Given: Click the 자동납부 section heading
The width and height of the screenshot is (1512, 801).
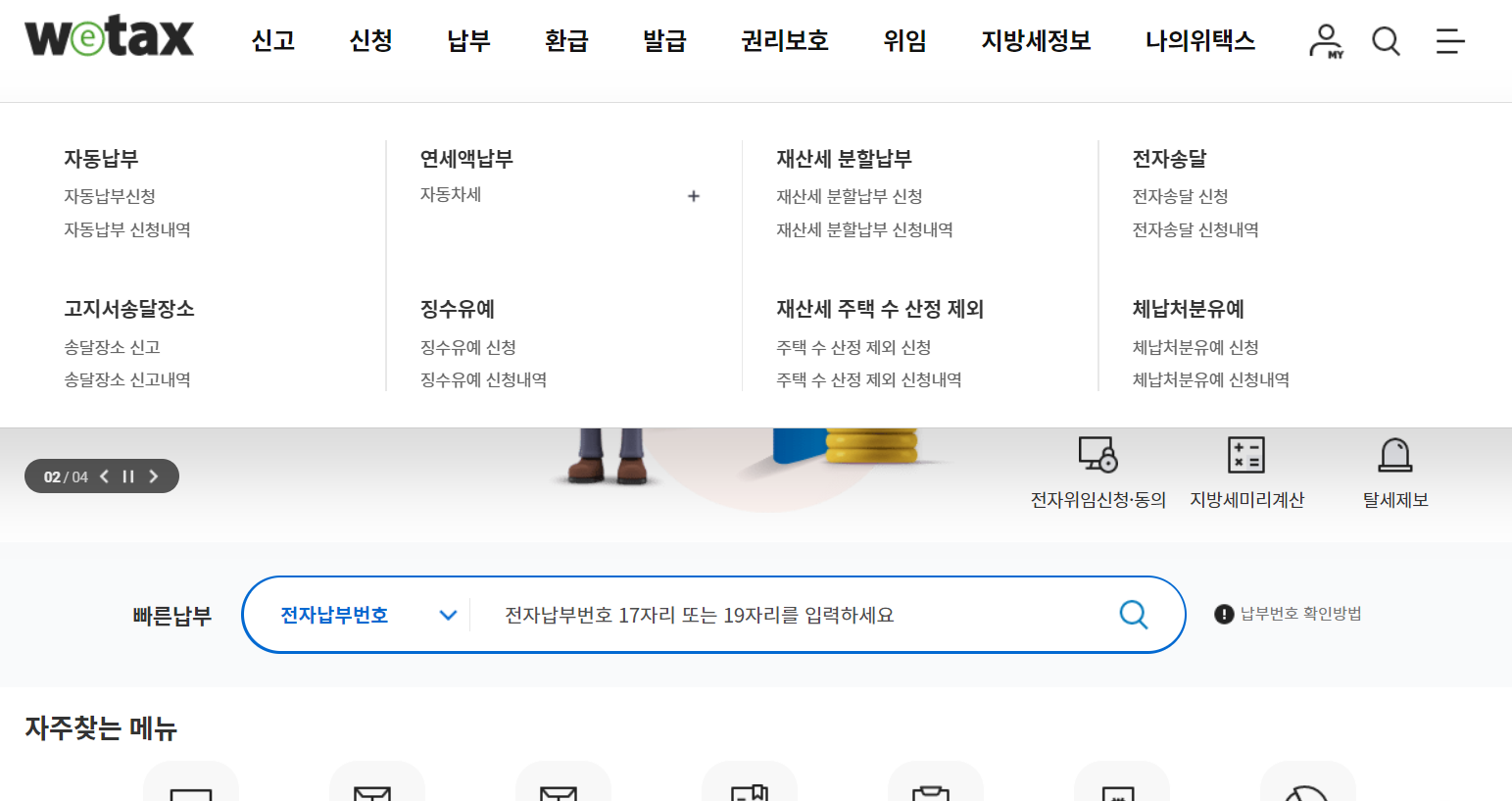Looking at the screenshot, I should tap(101, 158).
